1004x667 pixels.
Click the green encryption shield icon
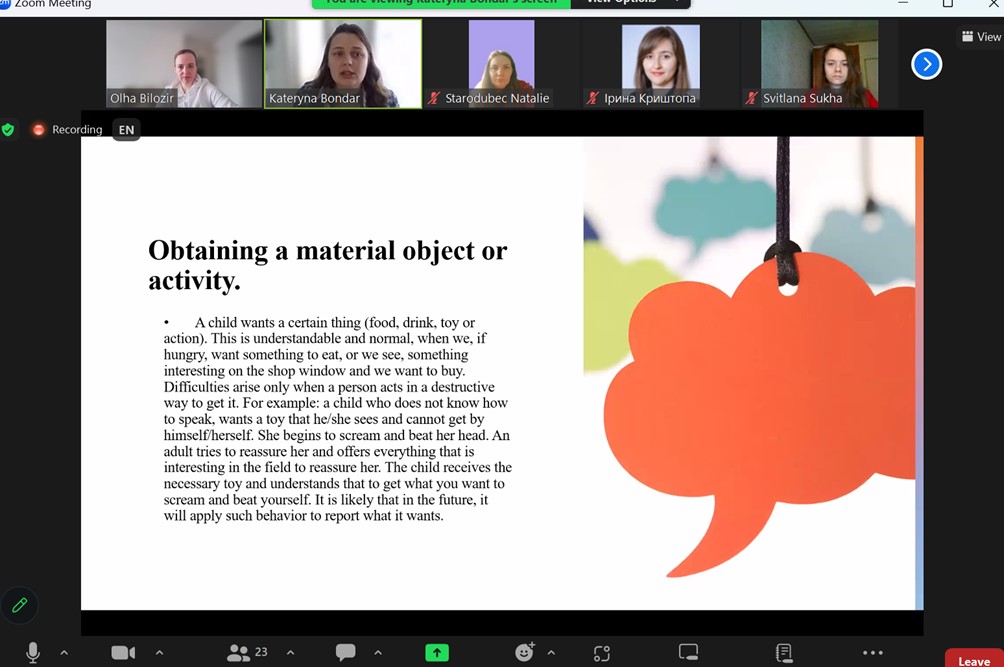click(x=9, y=129)
